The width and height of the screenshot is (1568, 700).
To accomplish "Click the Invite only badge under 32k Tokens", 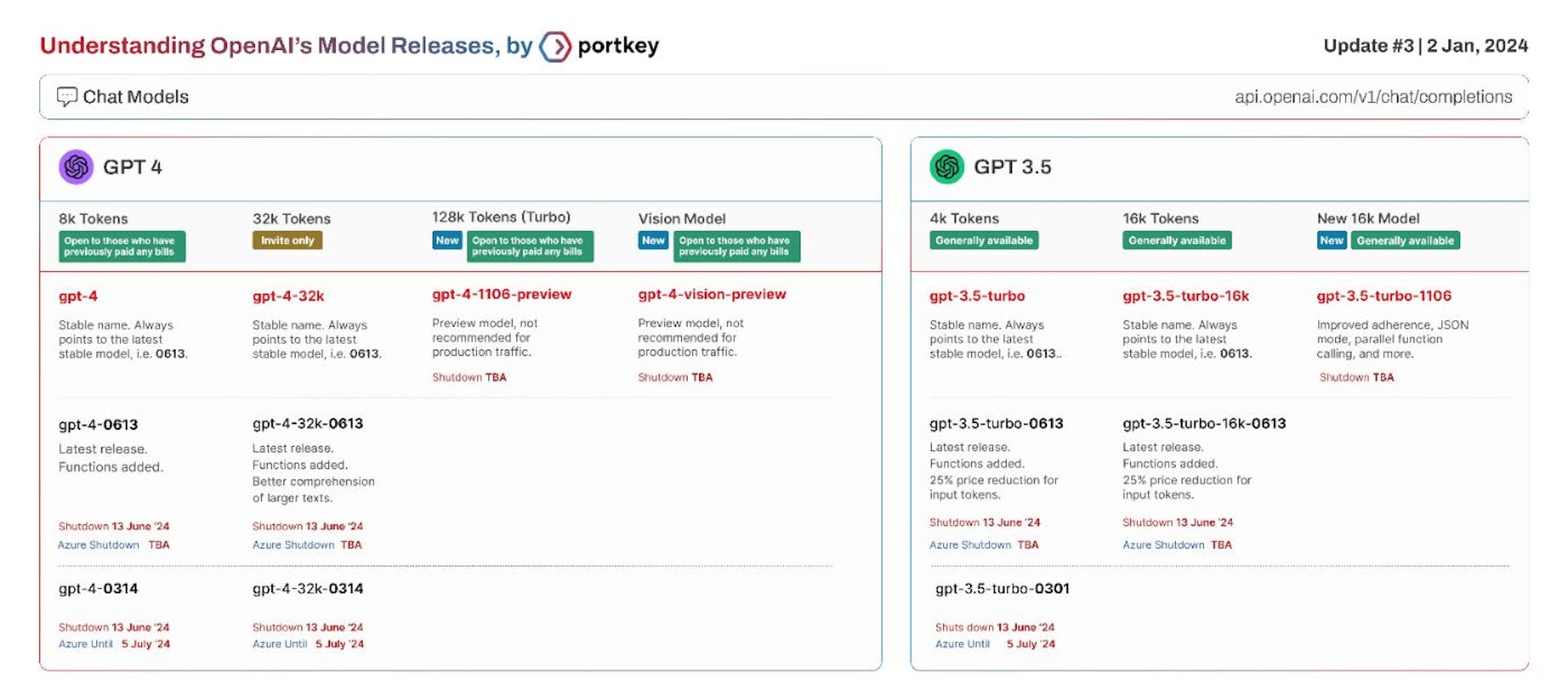I will tap(287, 240).
